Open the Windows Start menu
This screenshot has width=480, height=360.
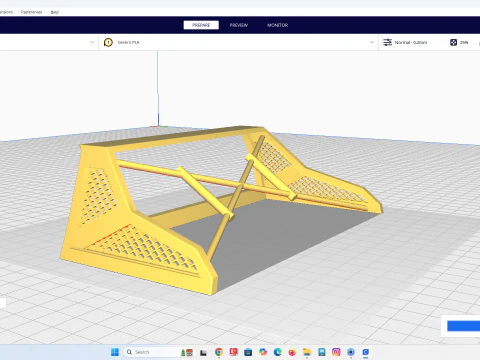point(115,352)
